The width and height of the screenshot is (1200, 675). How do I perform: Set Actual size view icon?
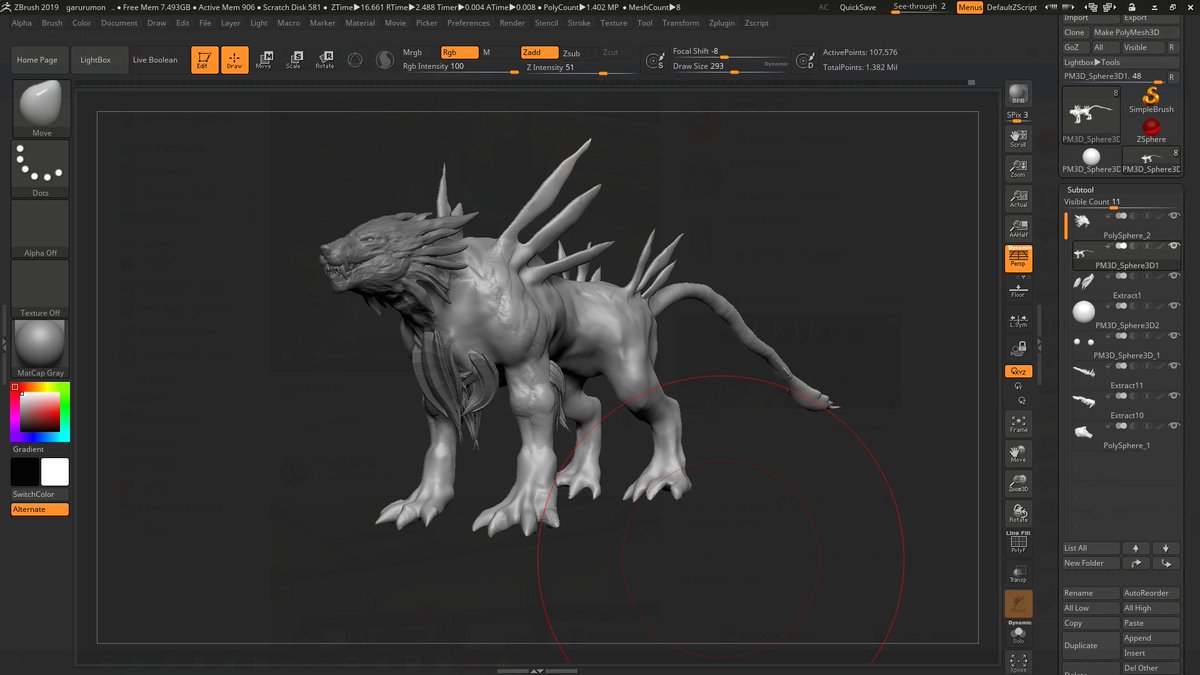(x=1018, y=198)
